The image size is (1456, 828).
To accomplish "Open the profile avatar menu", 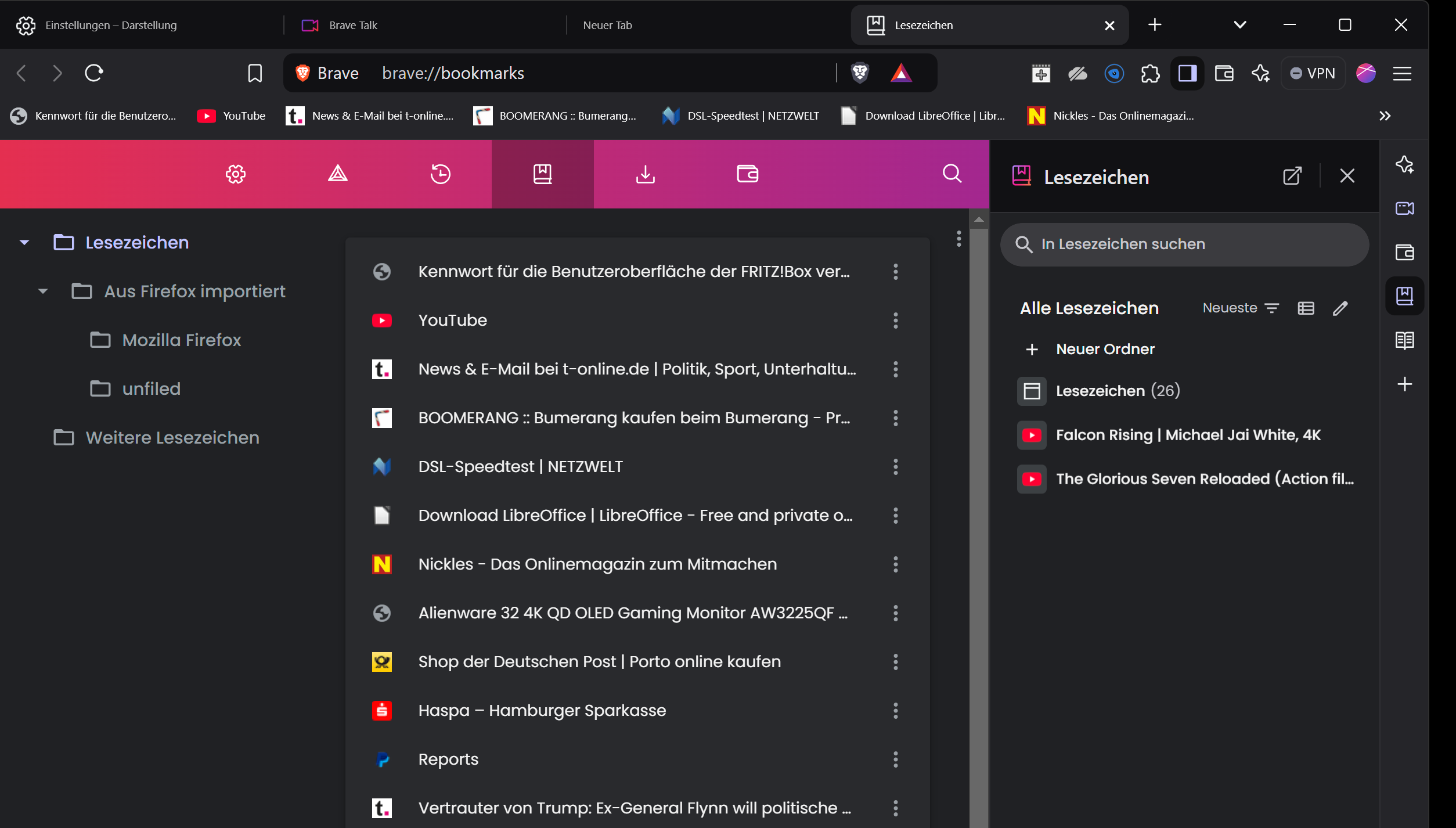I will pos(1365,74).
